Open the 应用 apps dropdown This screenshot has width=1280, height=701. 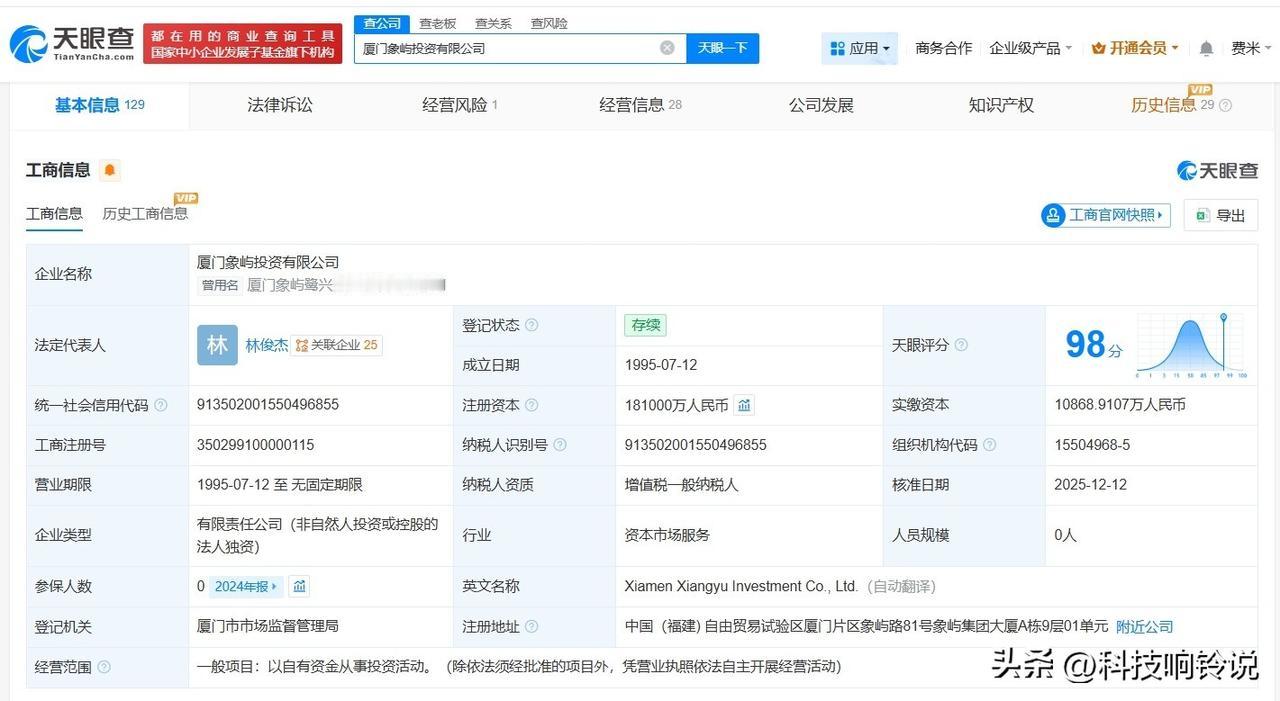tap(860, 48)
